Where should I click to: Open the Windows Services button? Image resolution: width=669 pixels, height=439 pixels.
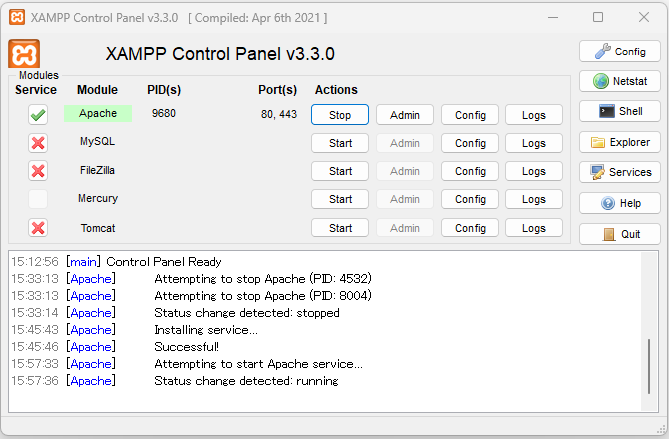pyautogui.click(x=620, y=172)
